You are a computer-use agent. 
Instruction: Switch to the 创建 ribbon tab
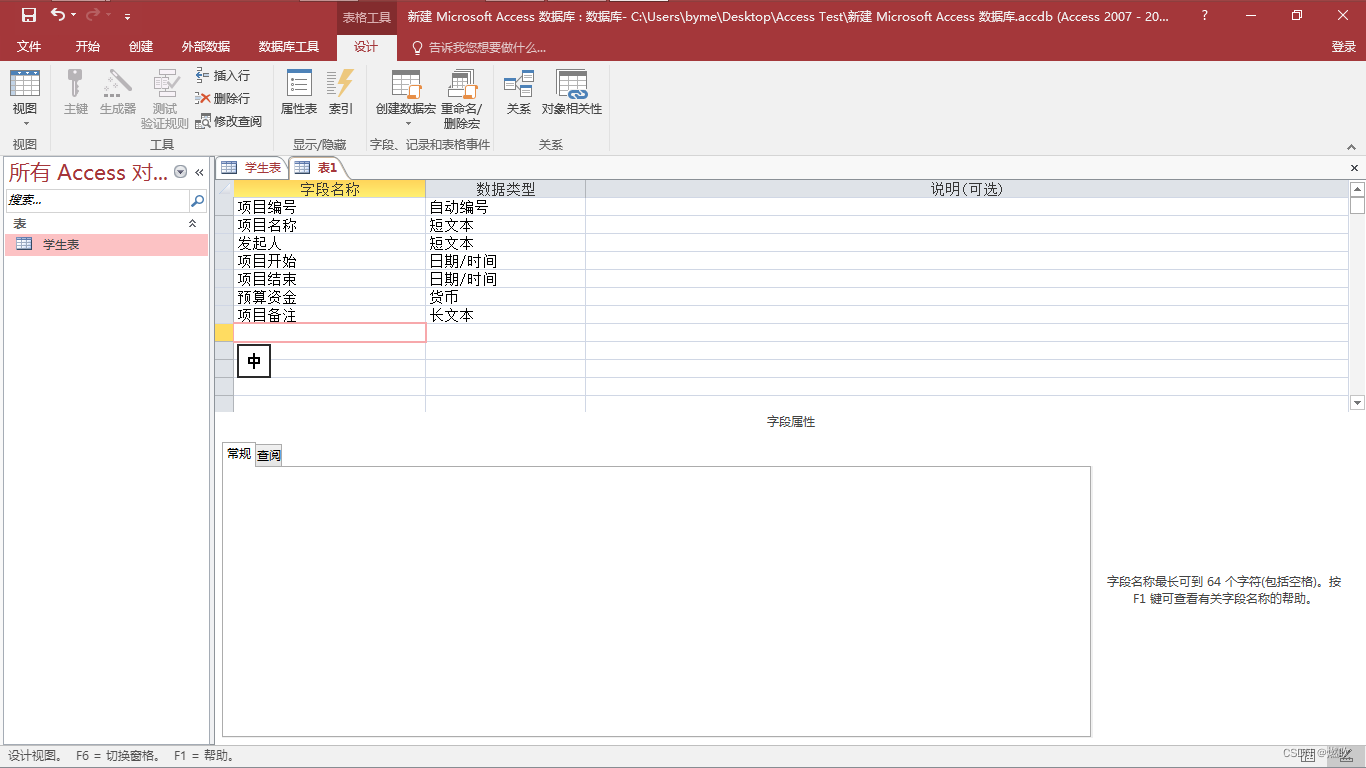[x=141, y=47]
